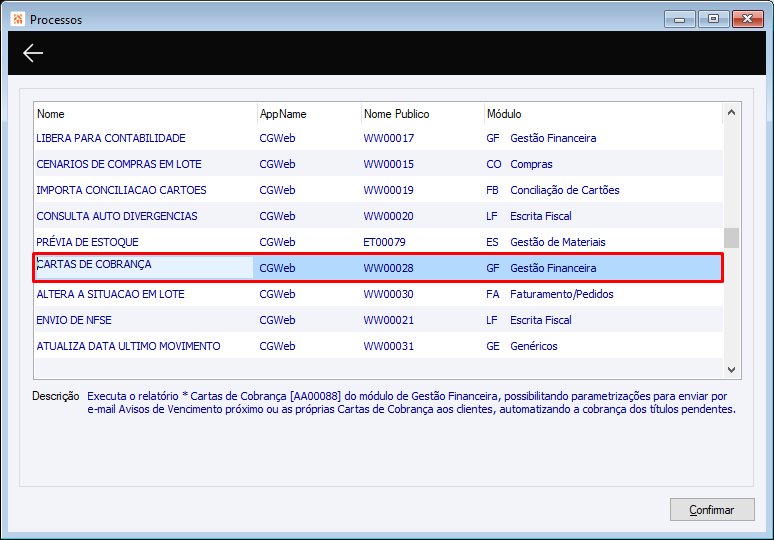Close the Processos window
The height and width of the screenshot is (540, 774).
coord(747,19)
